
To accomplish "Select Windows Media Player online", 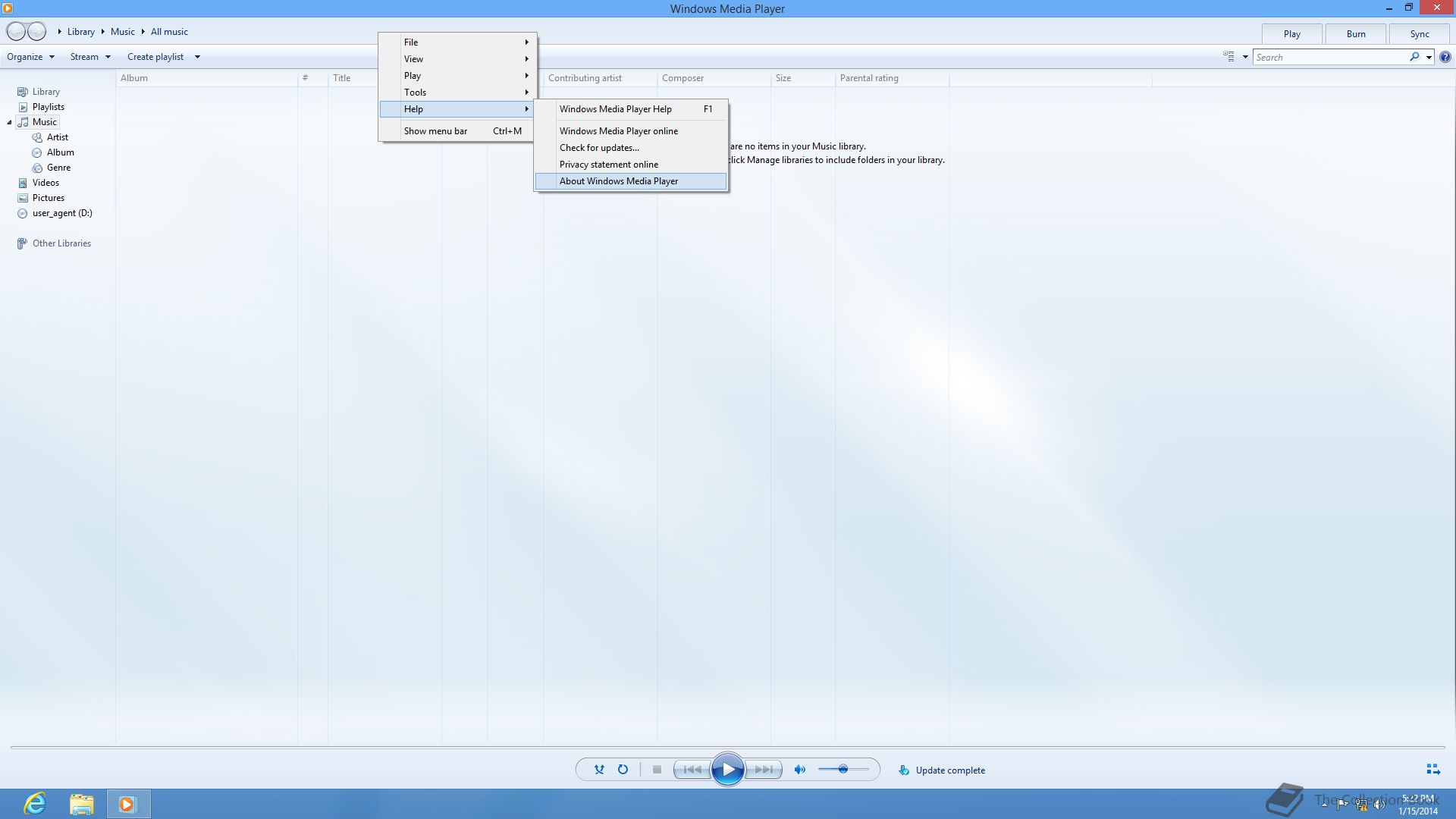I will (631, 131).
